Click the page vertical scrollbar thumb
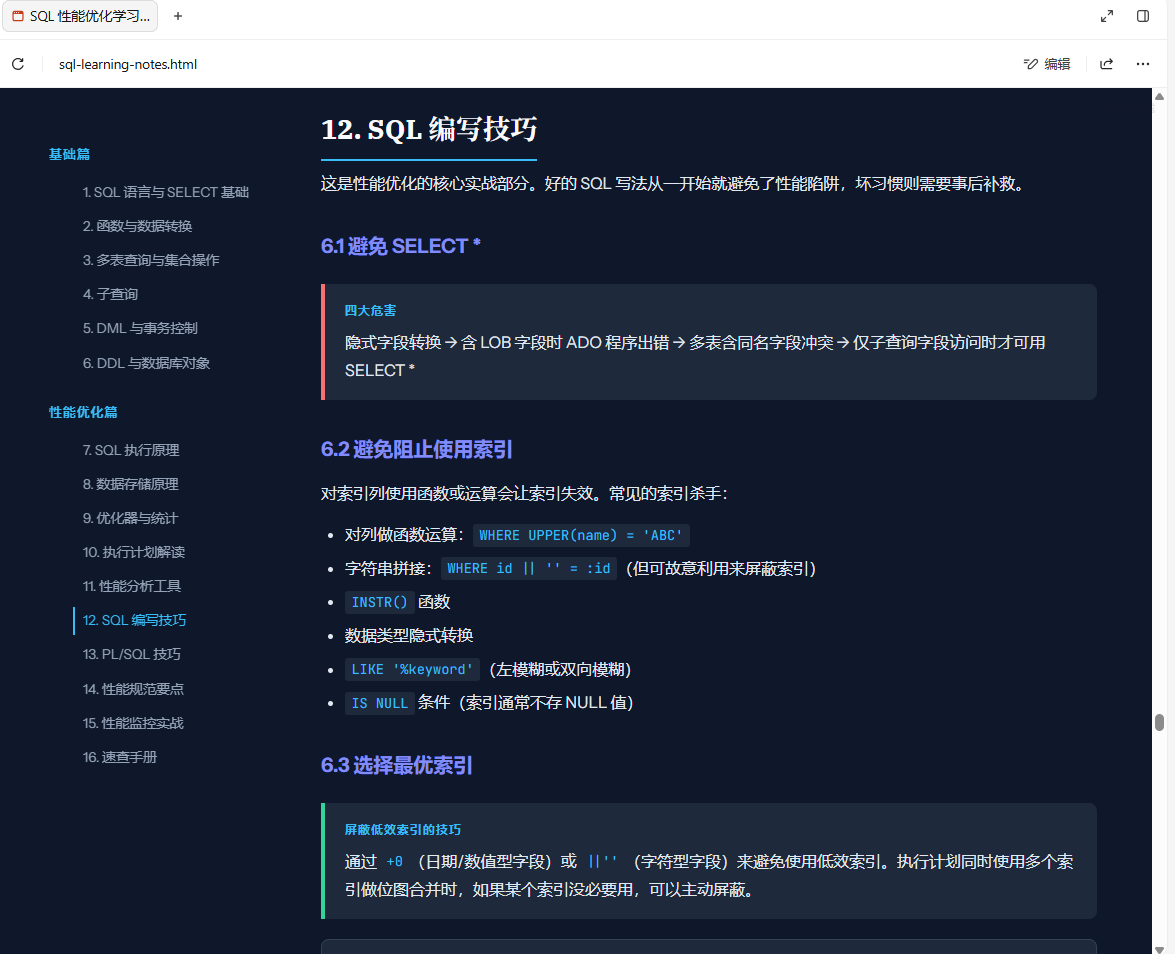 pos(1159,722)
